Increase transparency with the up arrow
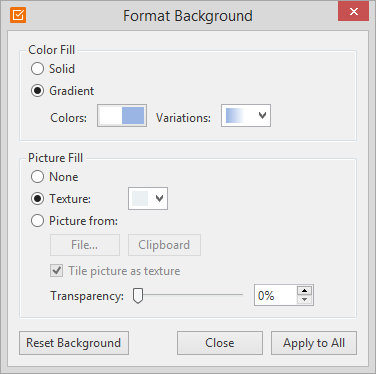 pos(304,291)
